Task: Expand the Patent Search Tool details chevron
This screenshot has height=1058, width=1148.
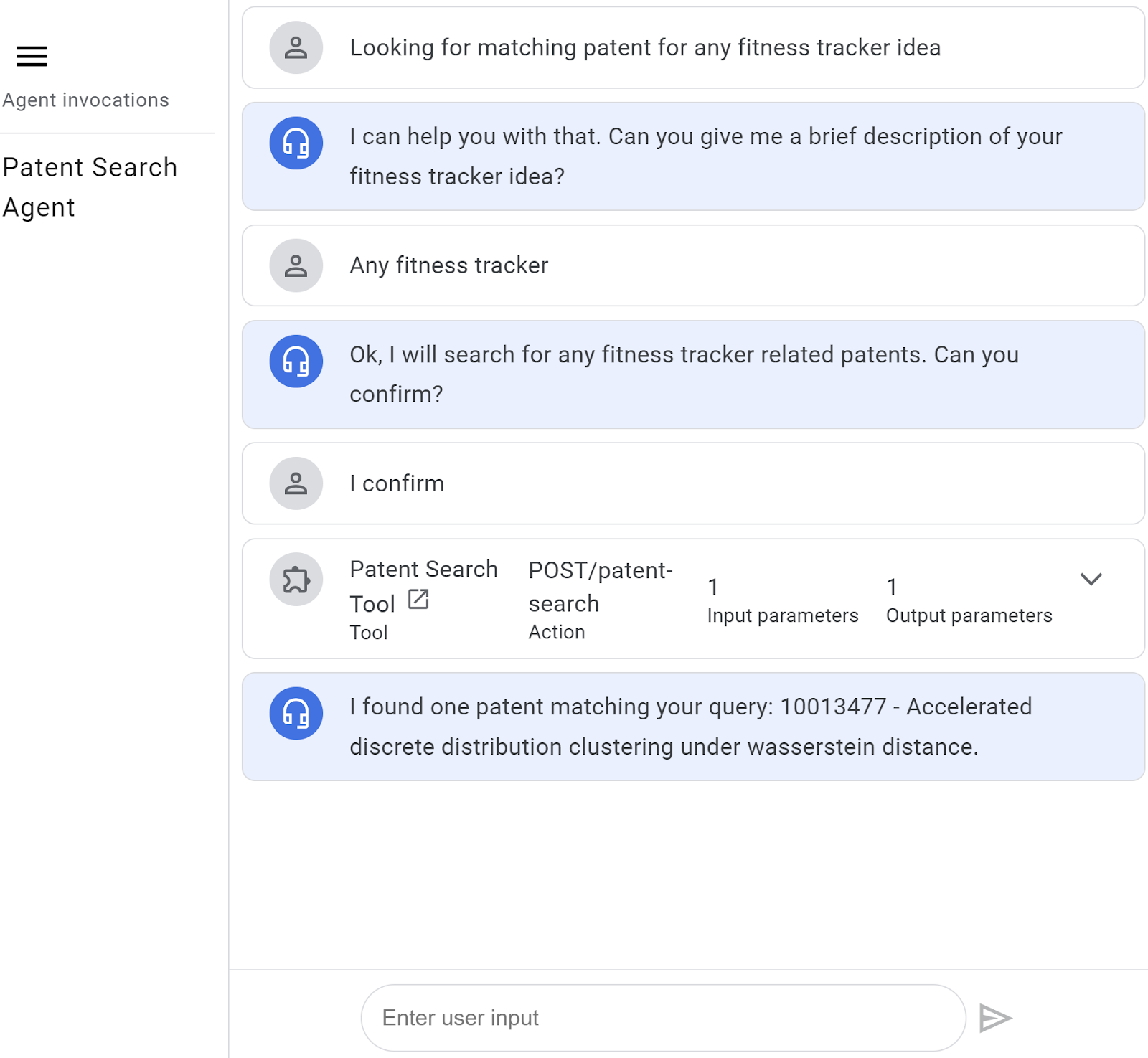Action: tap(1091, 579)
